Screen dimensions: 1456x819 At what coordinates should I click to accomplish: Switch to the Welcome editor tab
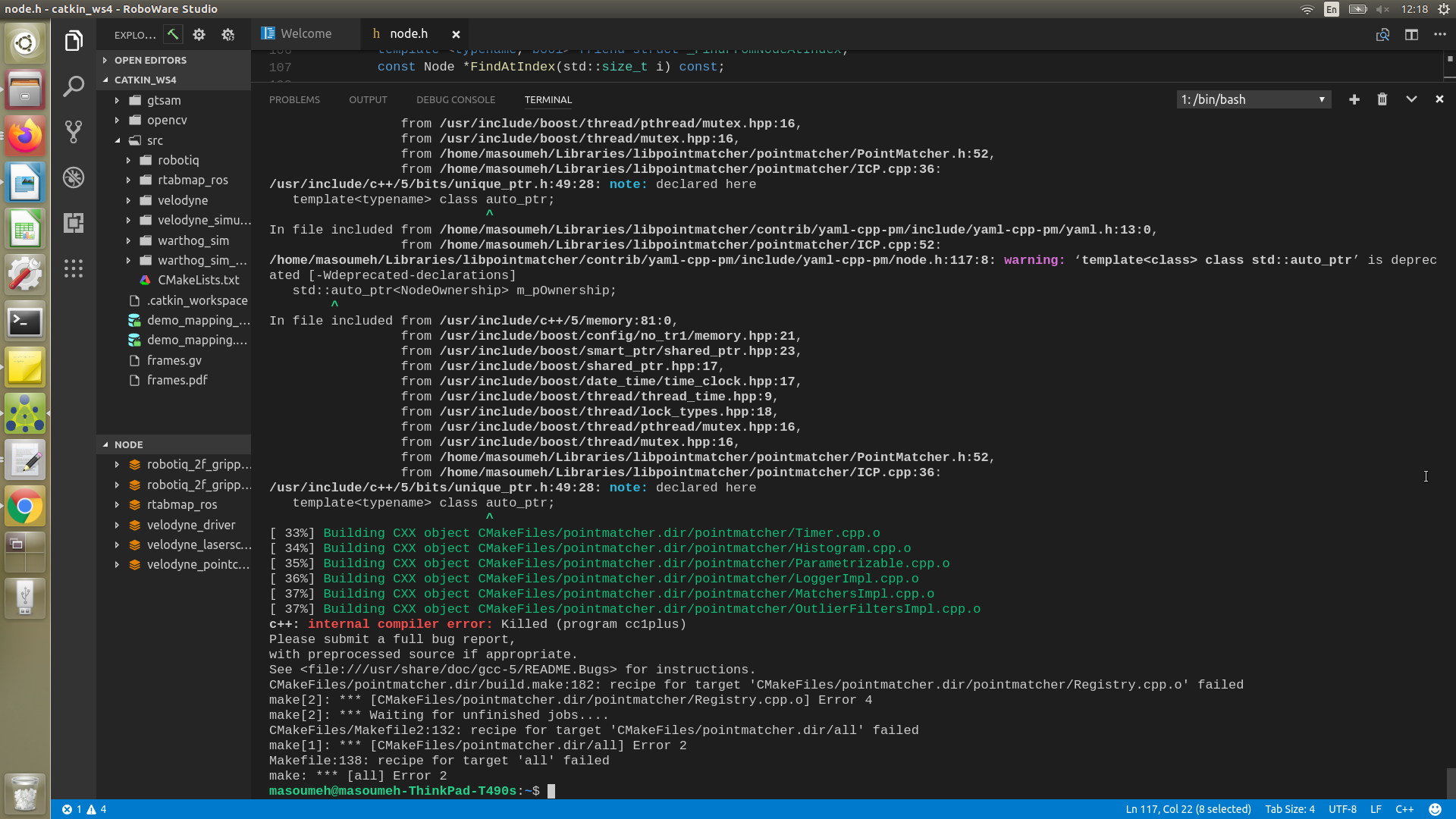click(305, 34)
